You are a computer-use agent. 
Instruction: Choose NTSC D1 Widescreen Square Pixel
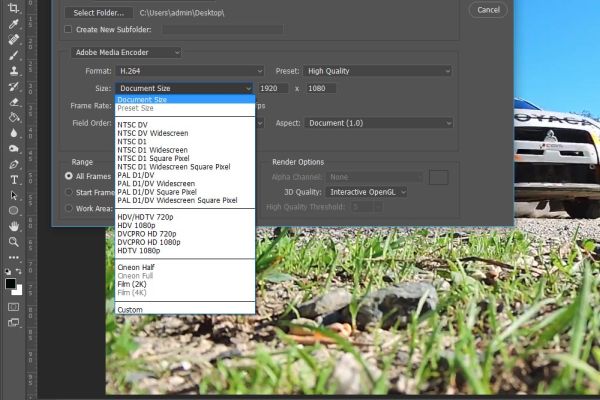coord(185,167)
